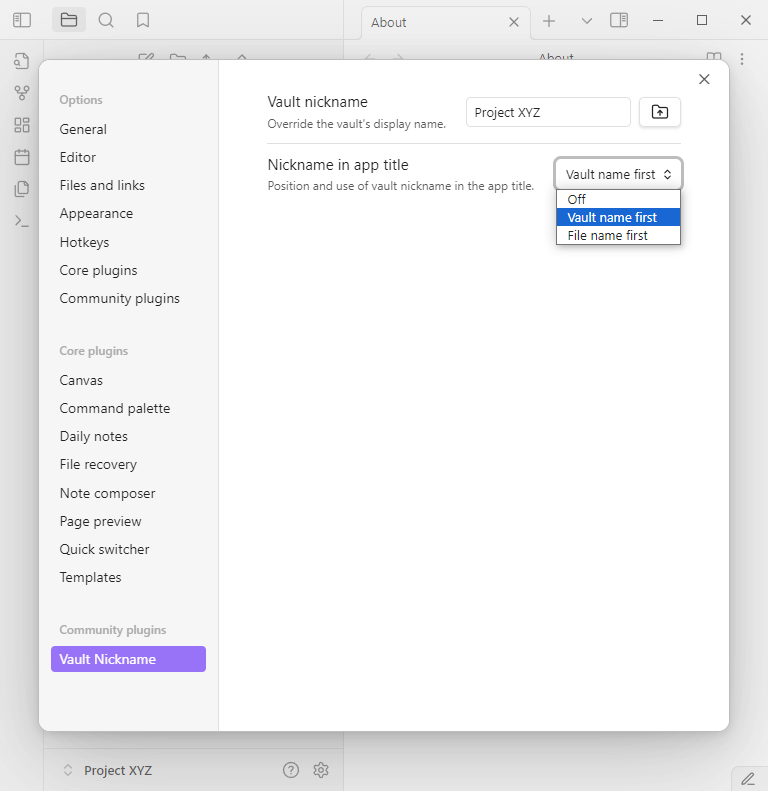Open graph view ribbon icon
This screenshot has height=791, width=768.
coord(22,93)
